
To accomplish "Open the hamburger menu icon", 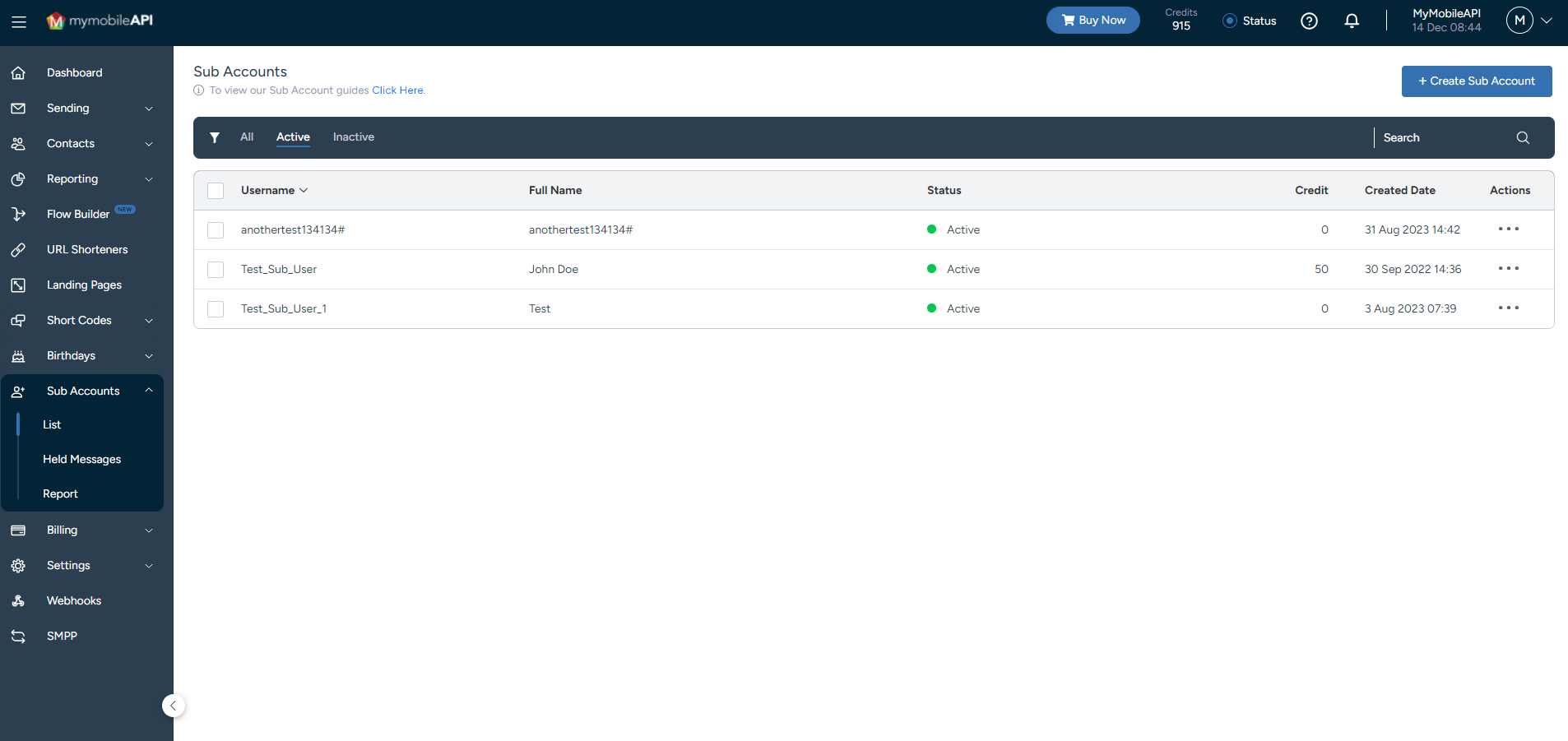I will point(19,22).
